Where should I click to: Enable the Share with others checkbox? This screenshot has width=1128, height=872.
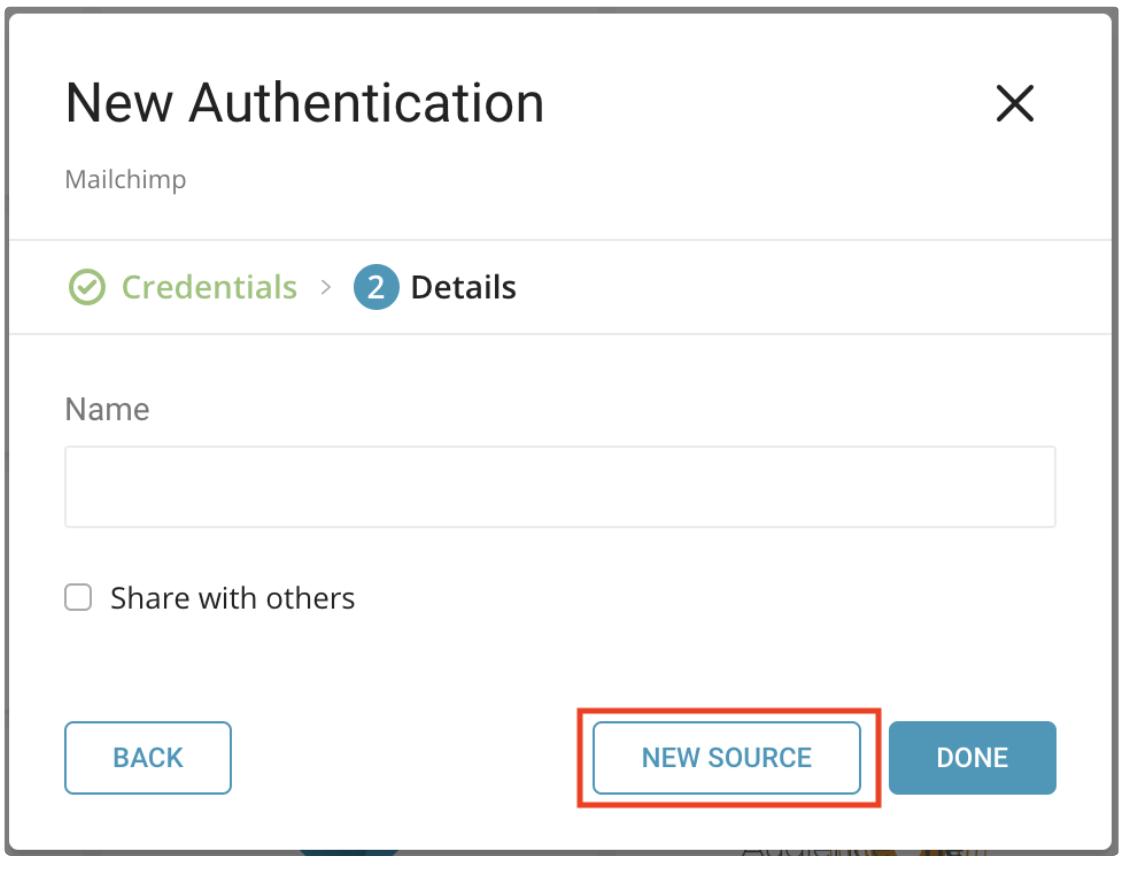[78, 598]
